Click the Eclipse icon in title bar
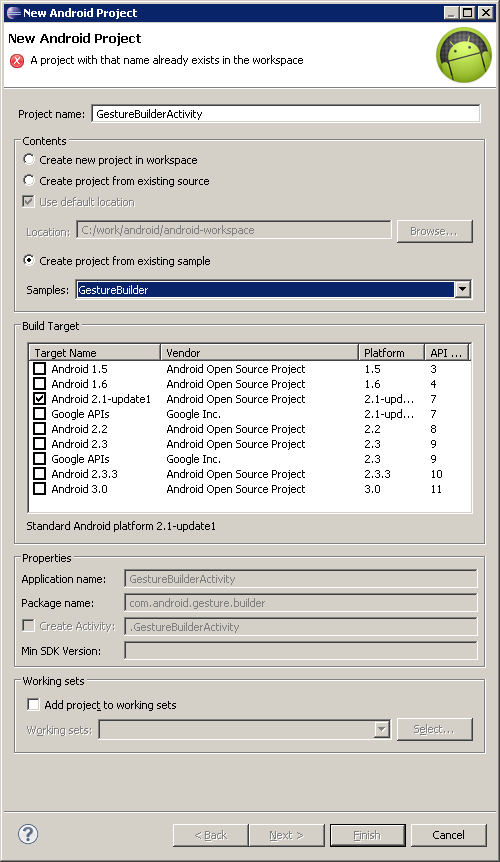 pyautogui.click(x=13, y=13)
